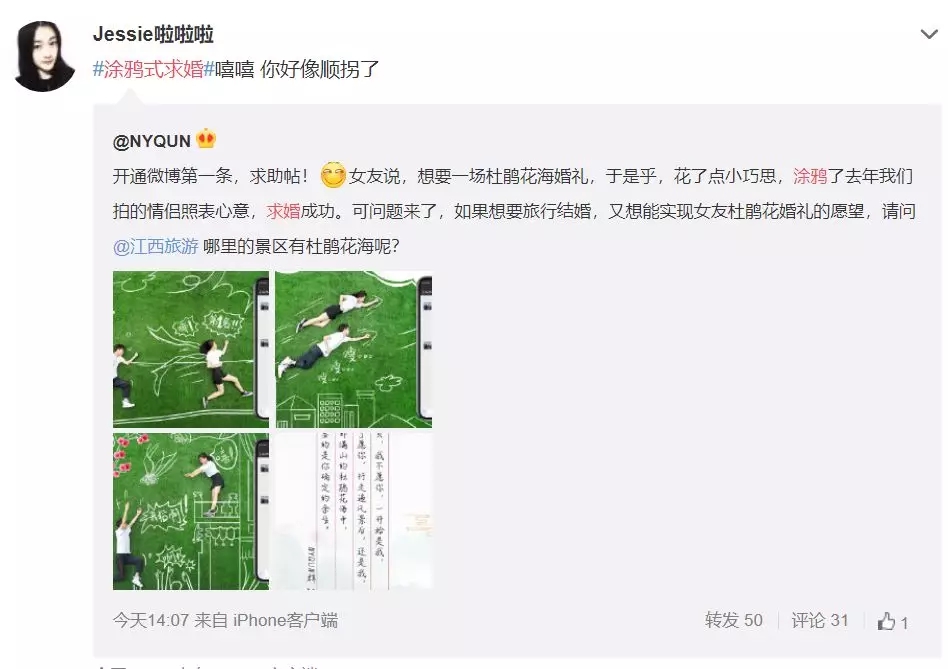This screenshot has height=669, width=948.
Task: Open Jessie啦啦啦's profile avatar
Action: [44, 56]
